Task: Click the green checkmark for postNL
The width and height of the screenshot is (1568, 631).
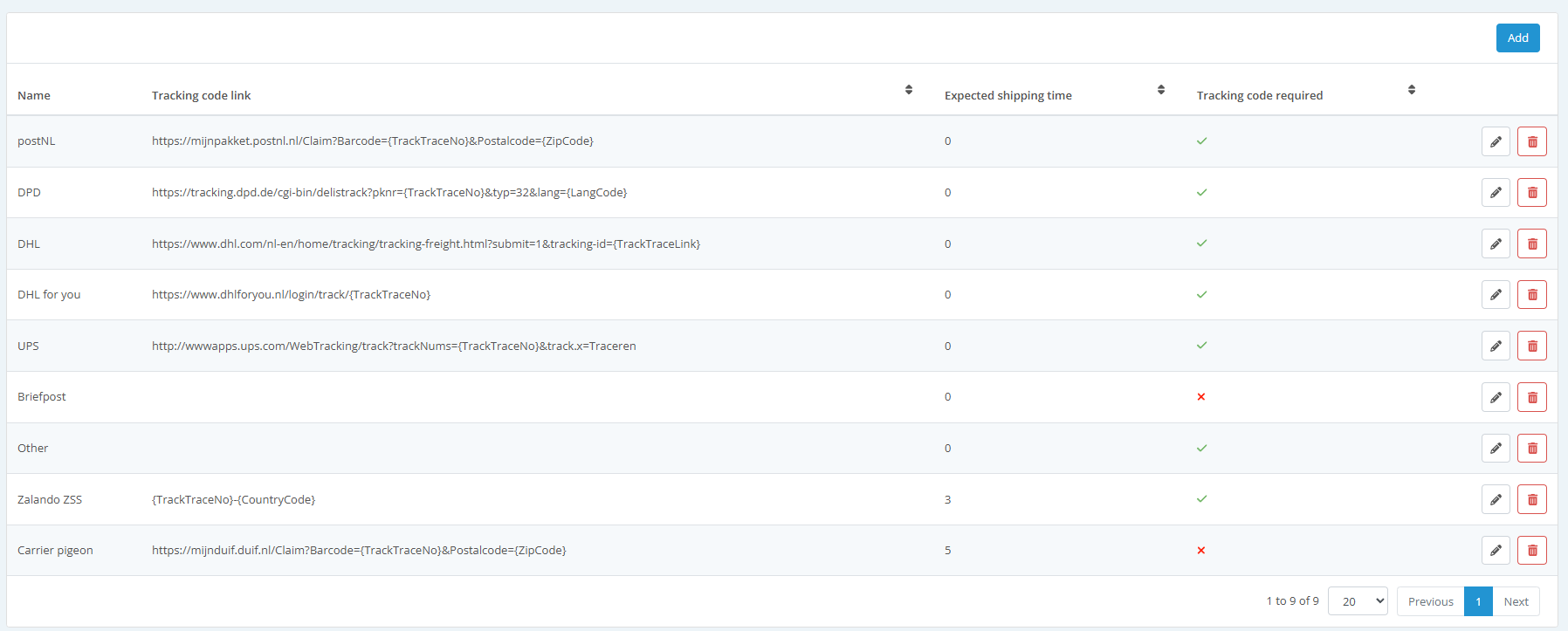Action: [x=1201, y=141]
